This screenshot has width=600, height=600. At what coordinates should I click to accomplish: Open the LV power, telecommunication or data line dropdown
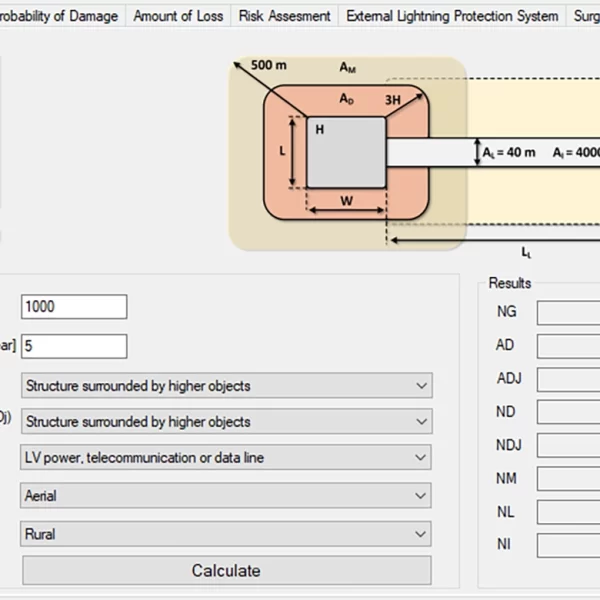click(226, 458)
